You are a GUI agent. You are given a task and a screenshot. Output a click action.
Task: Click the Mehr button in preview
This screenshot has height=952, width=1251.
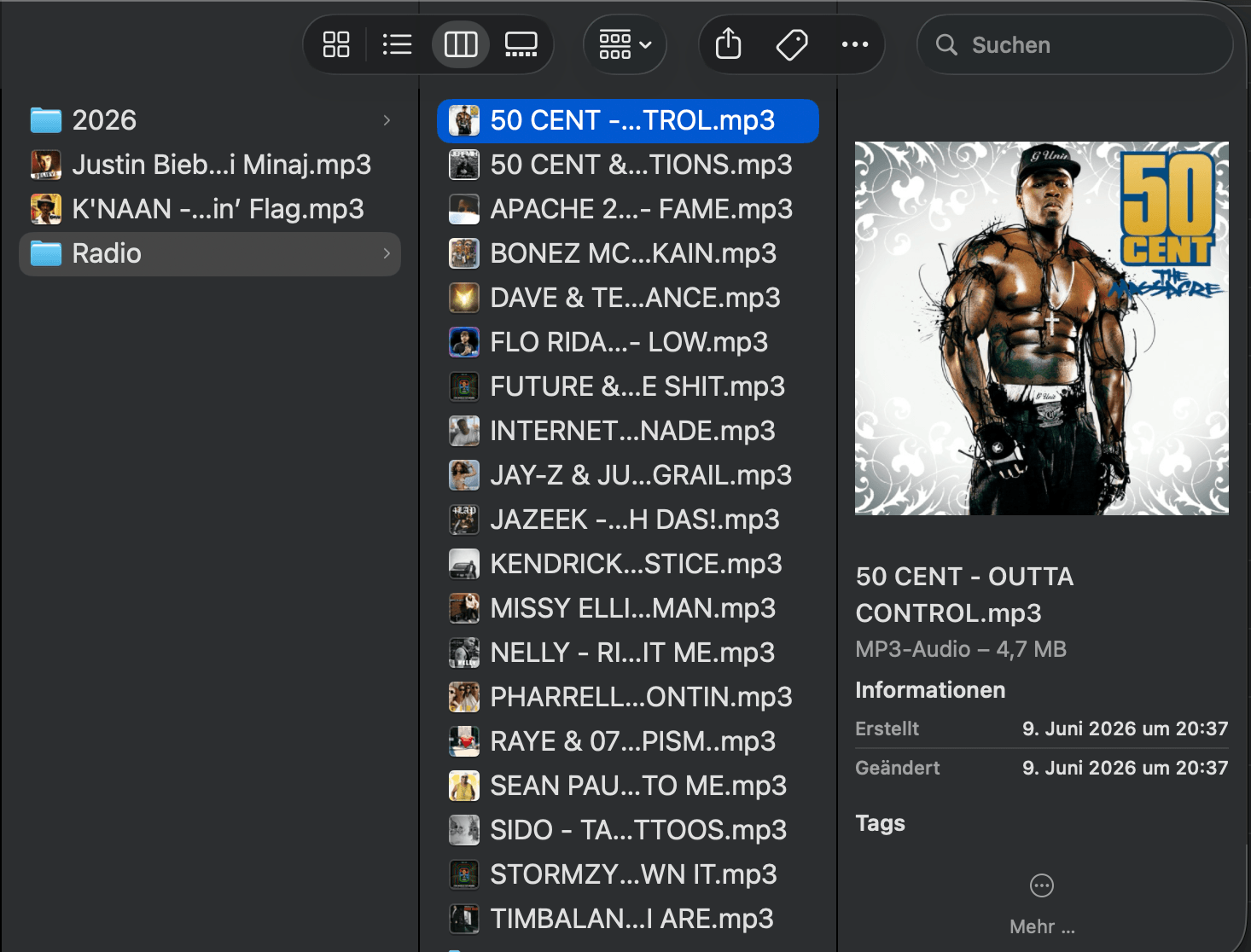click(1042, 905)
